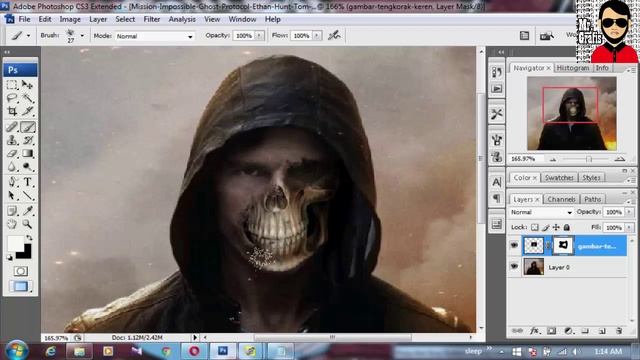Click the background color swatch
This screenshot has height=360, width=640.
(27, 254)
